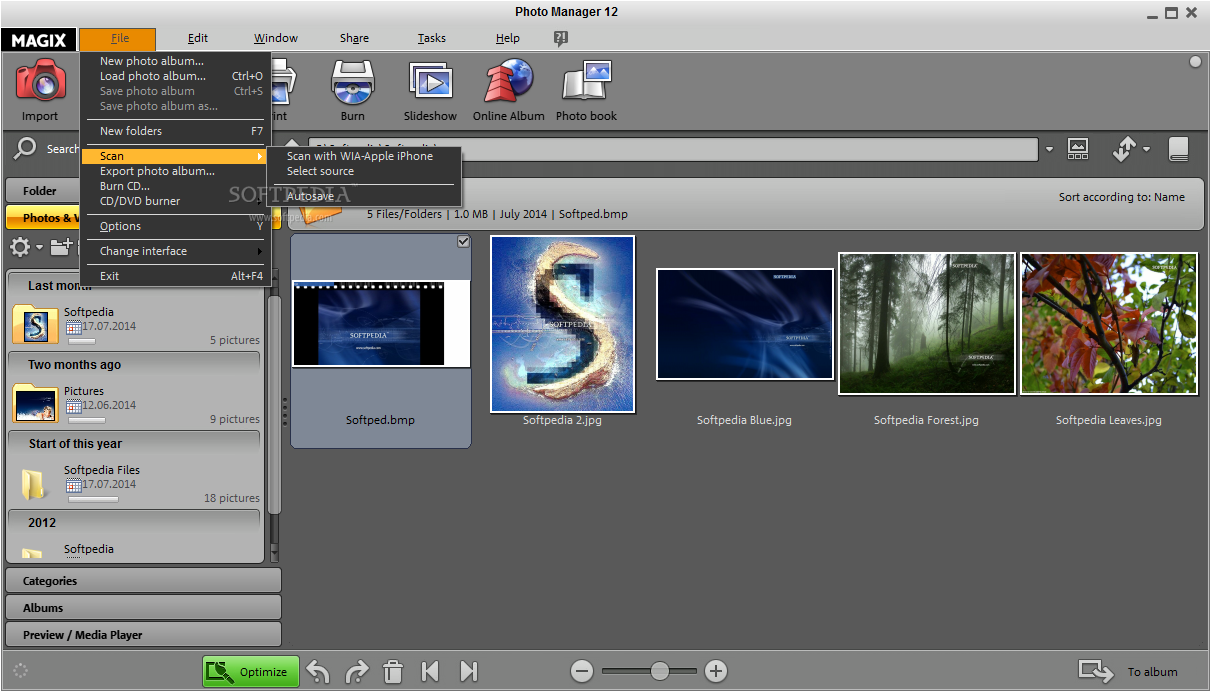Open the Edit menu
1211x692 pixels.
198,38
